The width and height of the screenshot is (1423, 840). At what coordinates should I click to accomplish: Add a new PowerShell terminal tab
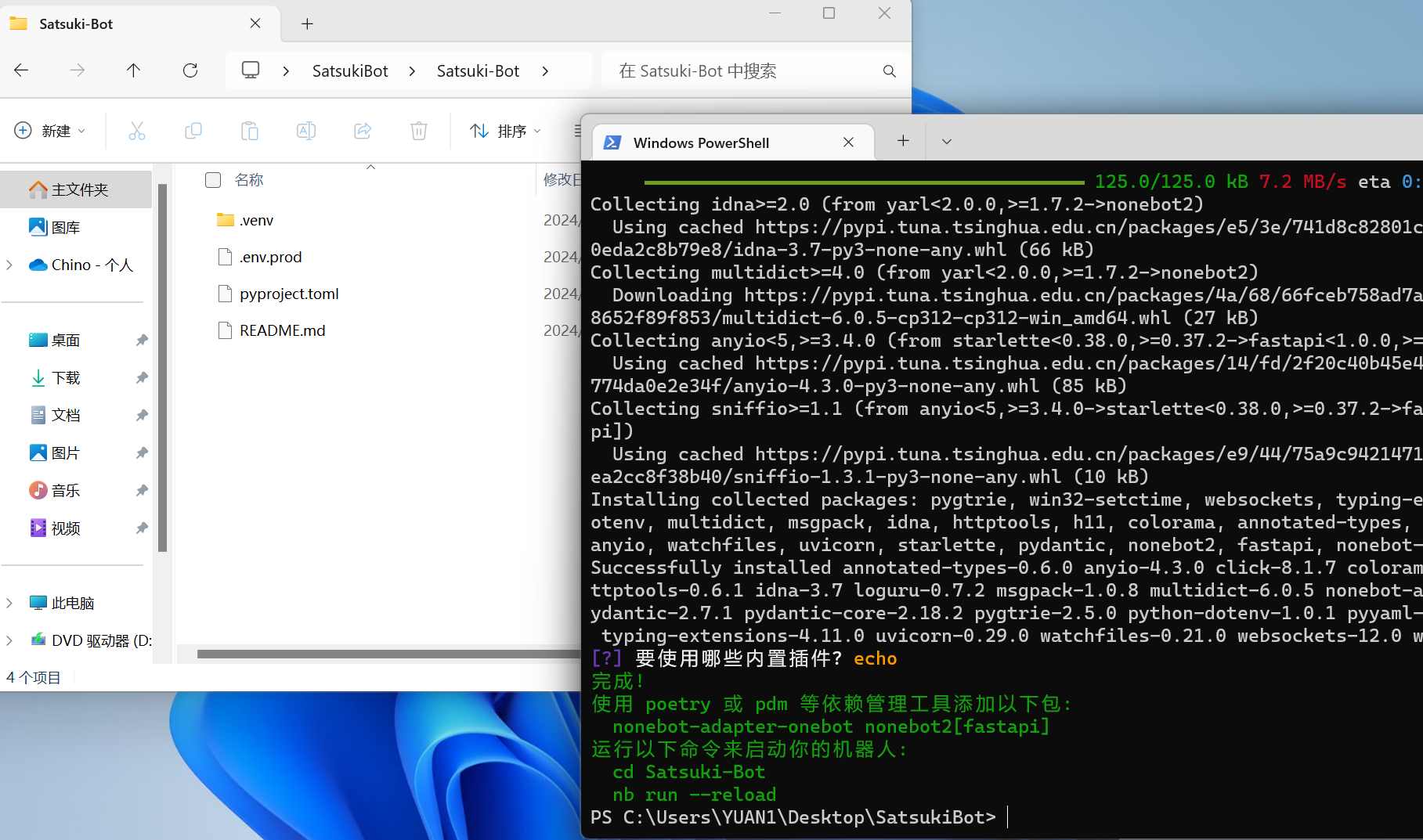[903, 141]
